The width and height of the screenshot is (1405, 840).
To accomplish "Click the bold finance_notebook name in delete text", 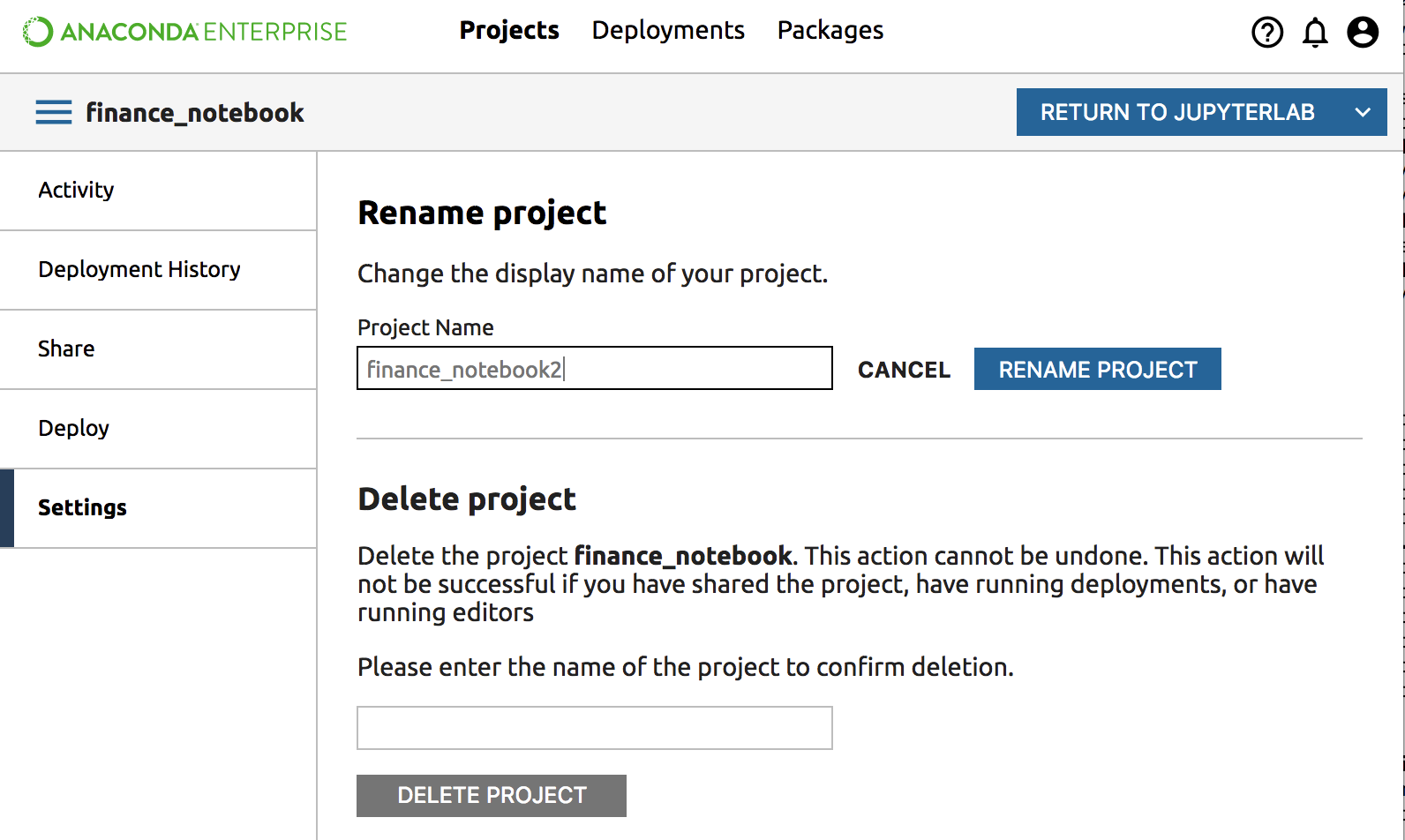I will (683, 556).
